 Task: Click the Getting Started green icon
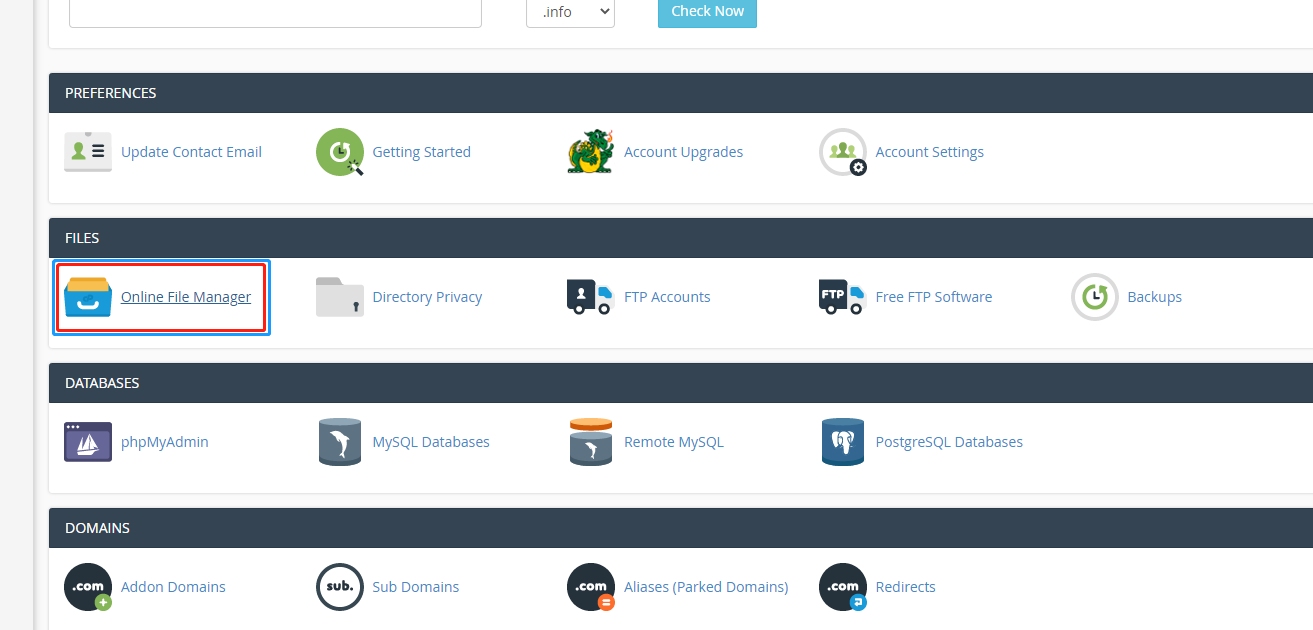[x=340, y=152]
